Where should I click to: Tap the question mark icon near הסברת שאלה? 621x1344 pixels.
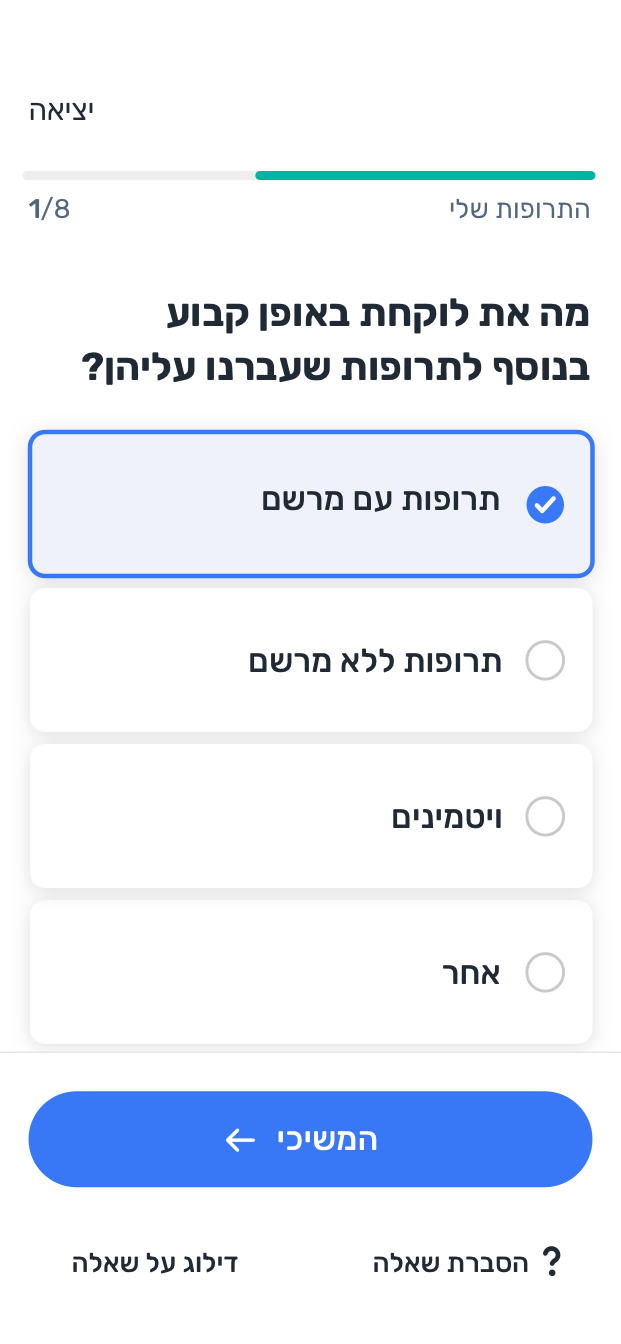click(x=550, y=1262)
